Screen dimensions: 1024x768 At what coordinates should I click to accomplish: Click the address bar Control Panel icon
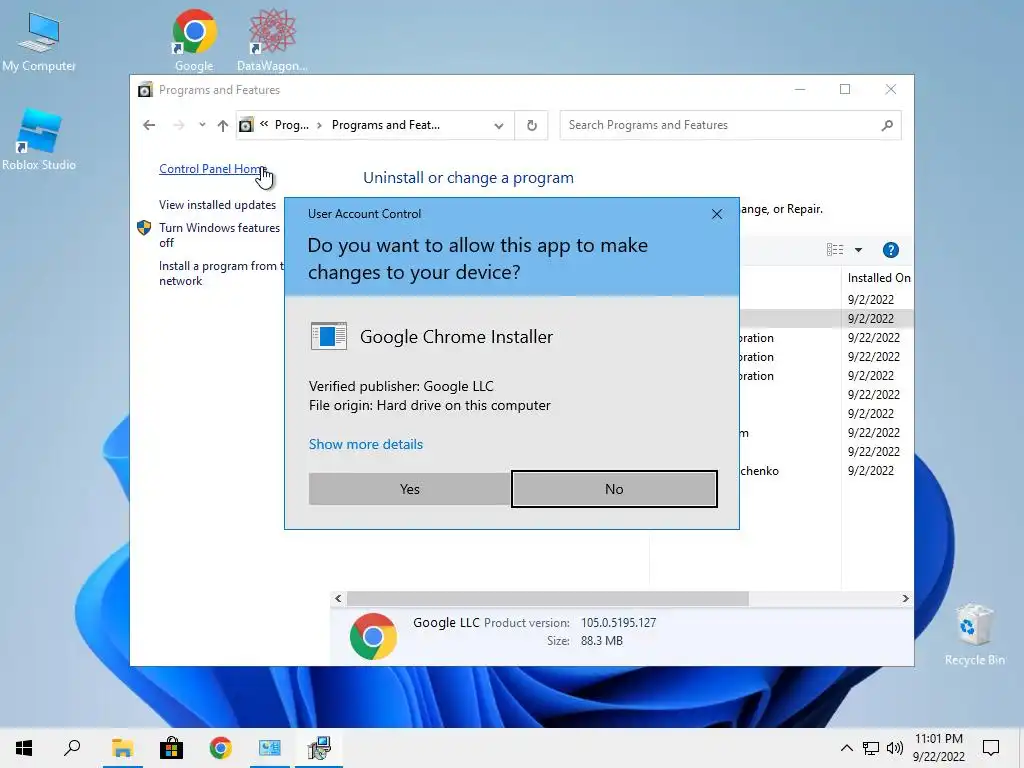click(x=246, y=125)
